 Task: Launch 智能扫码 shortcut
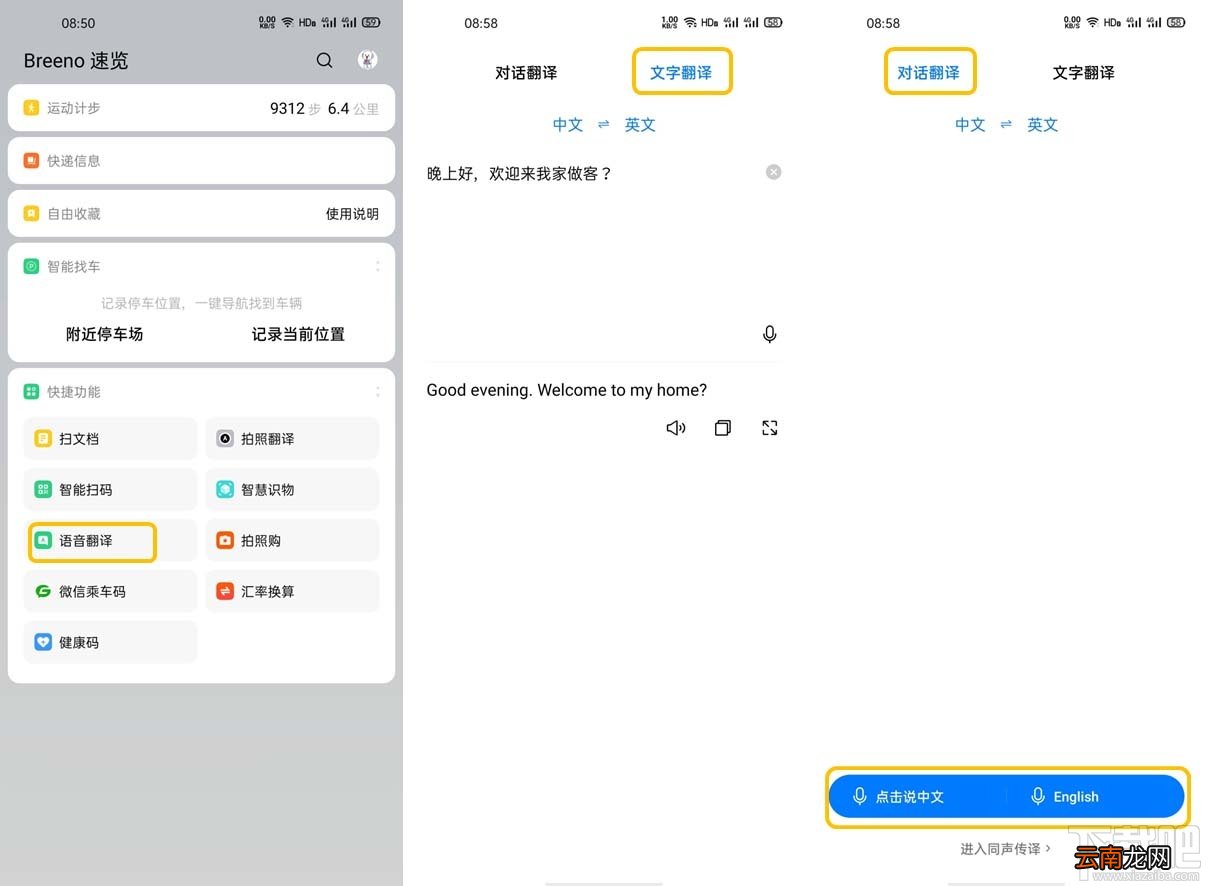click(x=110, y=490)
